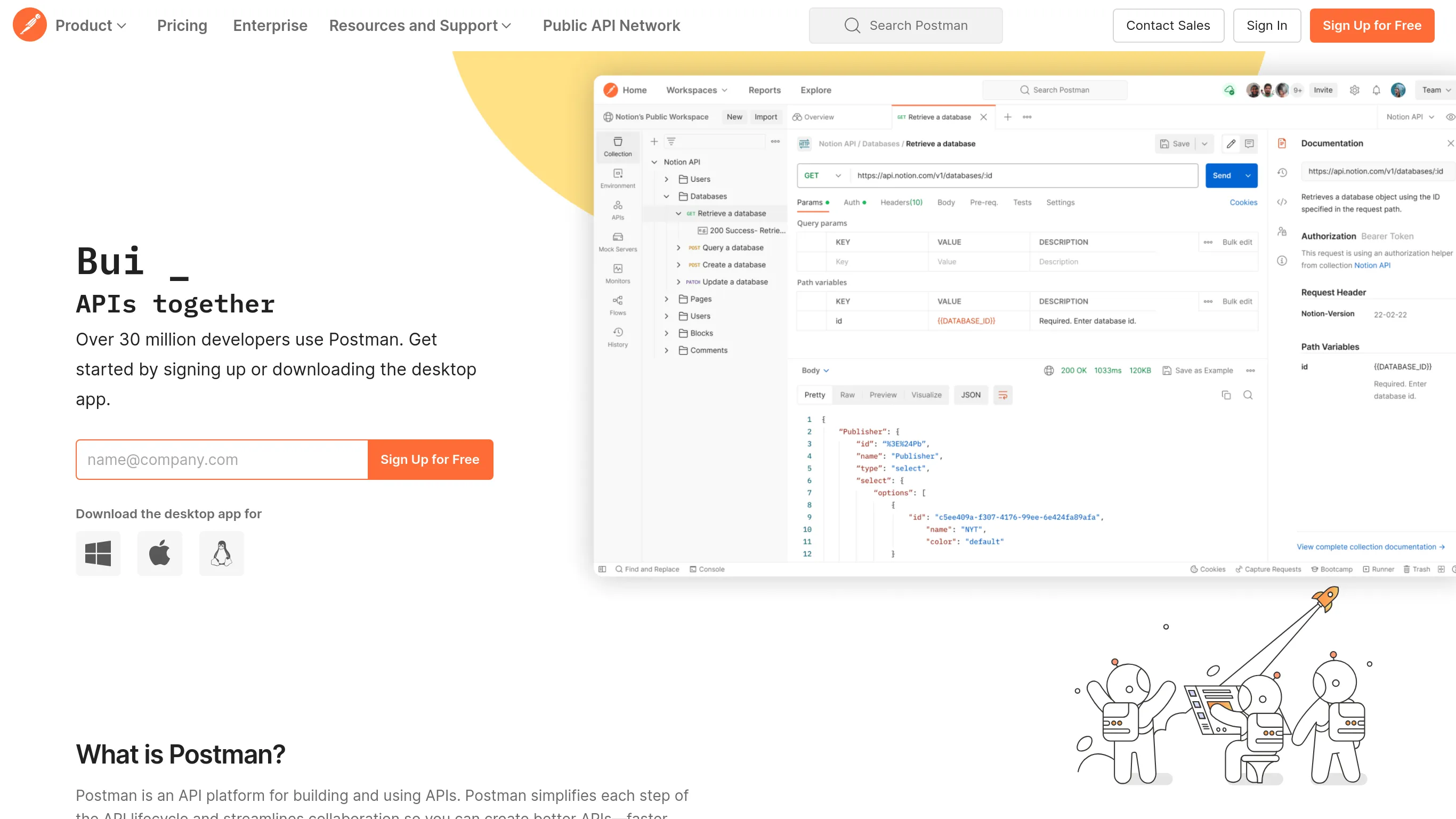Open the History sidebar icon
Viewport: 1456px width, 819px height.
point(617,337)
